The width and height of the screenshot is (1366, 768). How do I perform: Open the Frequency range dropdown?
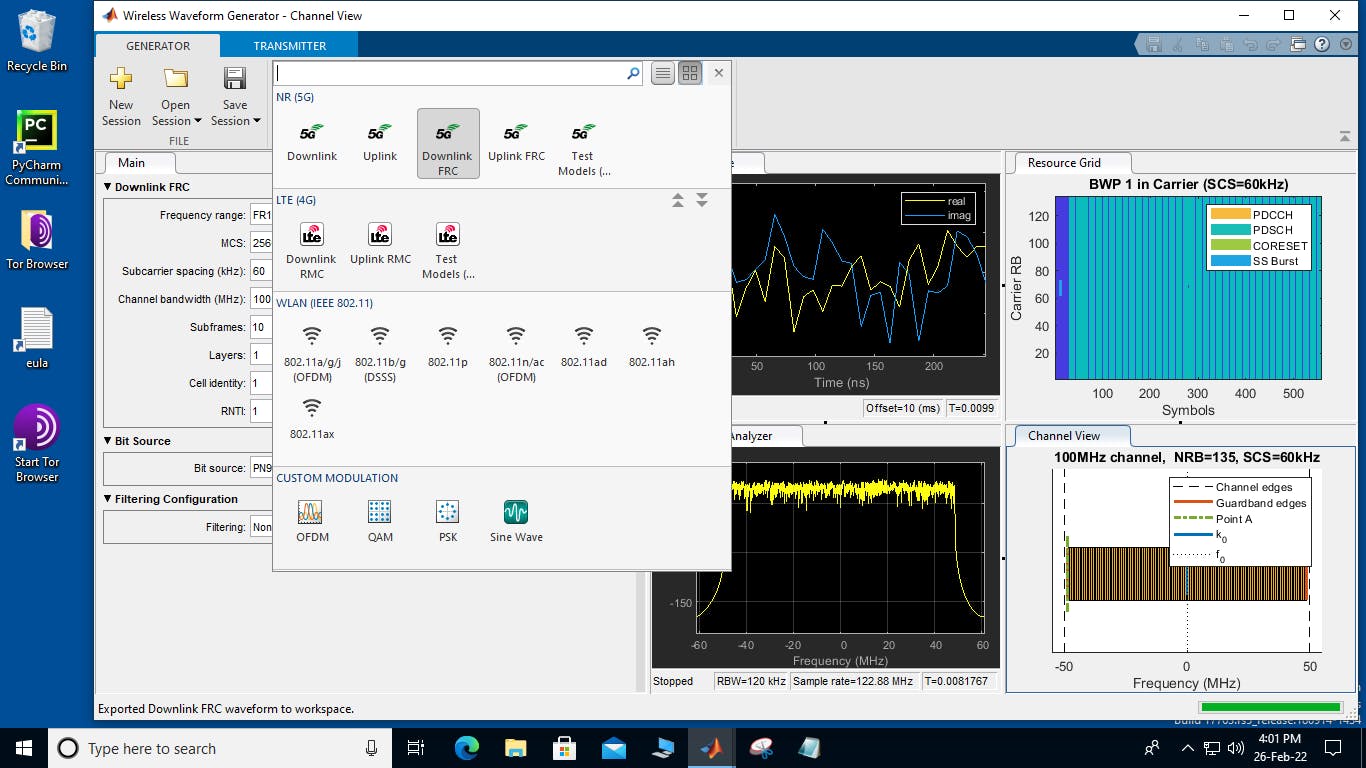pos(261,215)
